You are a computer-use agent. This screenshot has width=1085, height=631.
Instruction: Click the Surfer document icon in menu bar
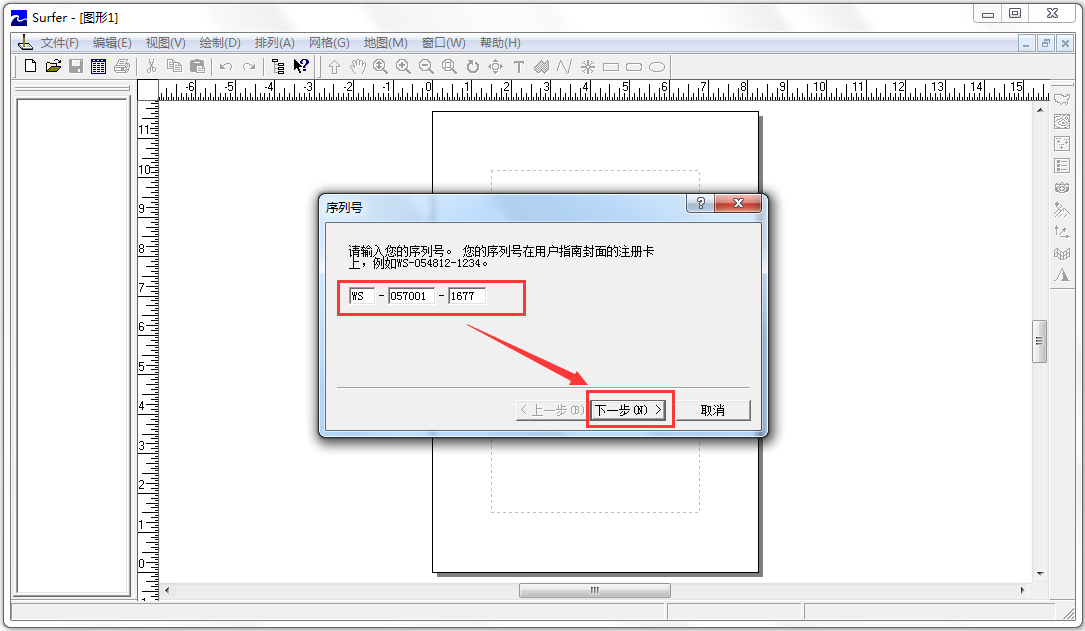[25, 43]
